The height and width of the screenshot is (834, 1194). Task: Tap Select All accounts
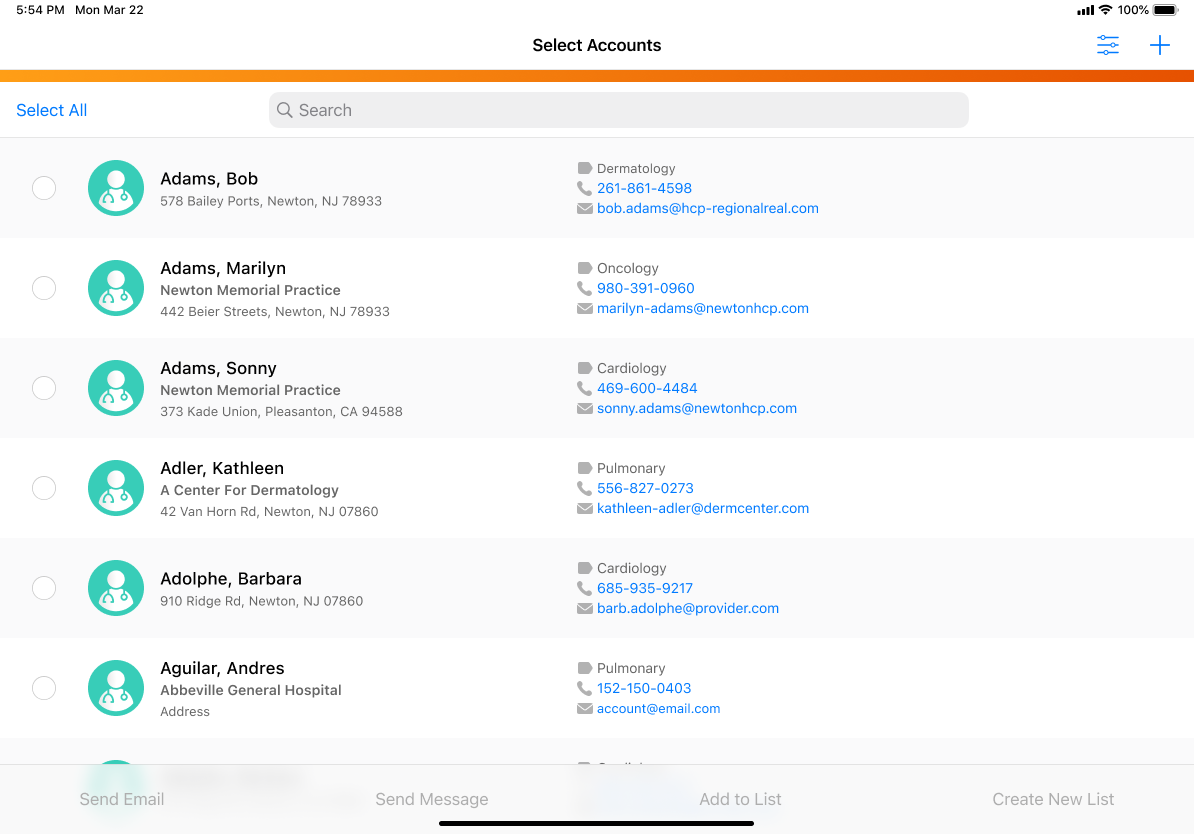(x=52, y=110)
